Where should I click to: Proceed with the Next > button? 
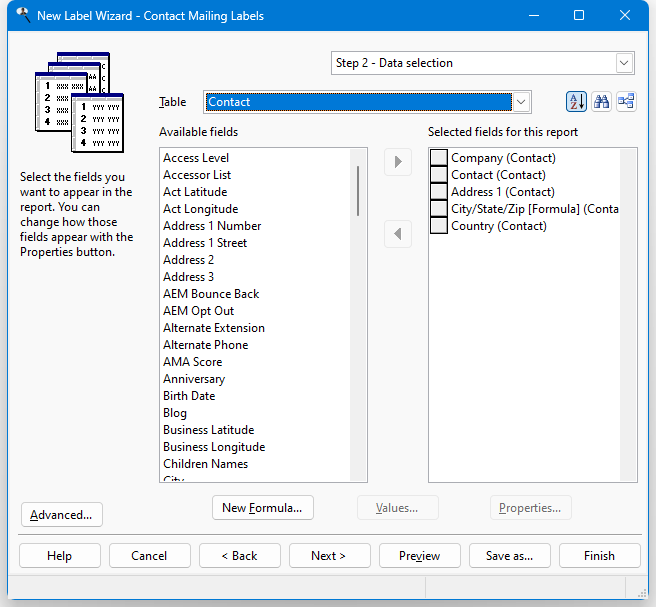pos(329,556)
